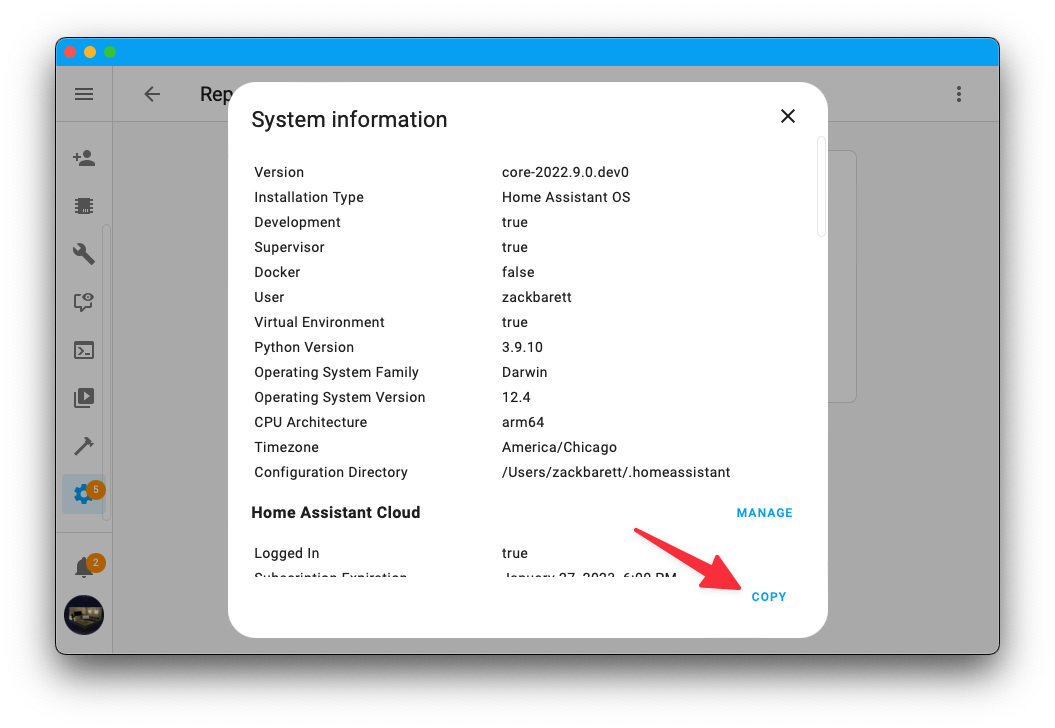Click the back arrow in header
Image resolution: width=1055 pixels, height=728 pixels.
tap(152, 94)
